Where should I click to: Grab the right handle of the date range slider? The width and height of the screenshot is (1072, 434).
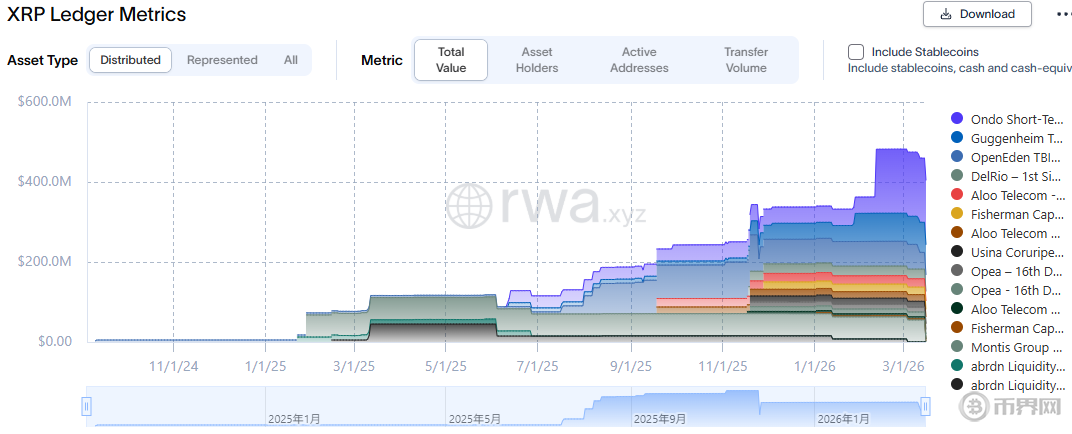[925, 406]
